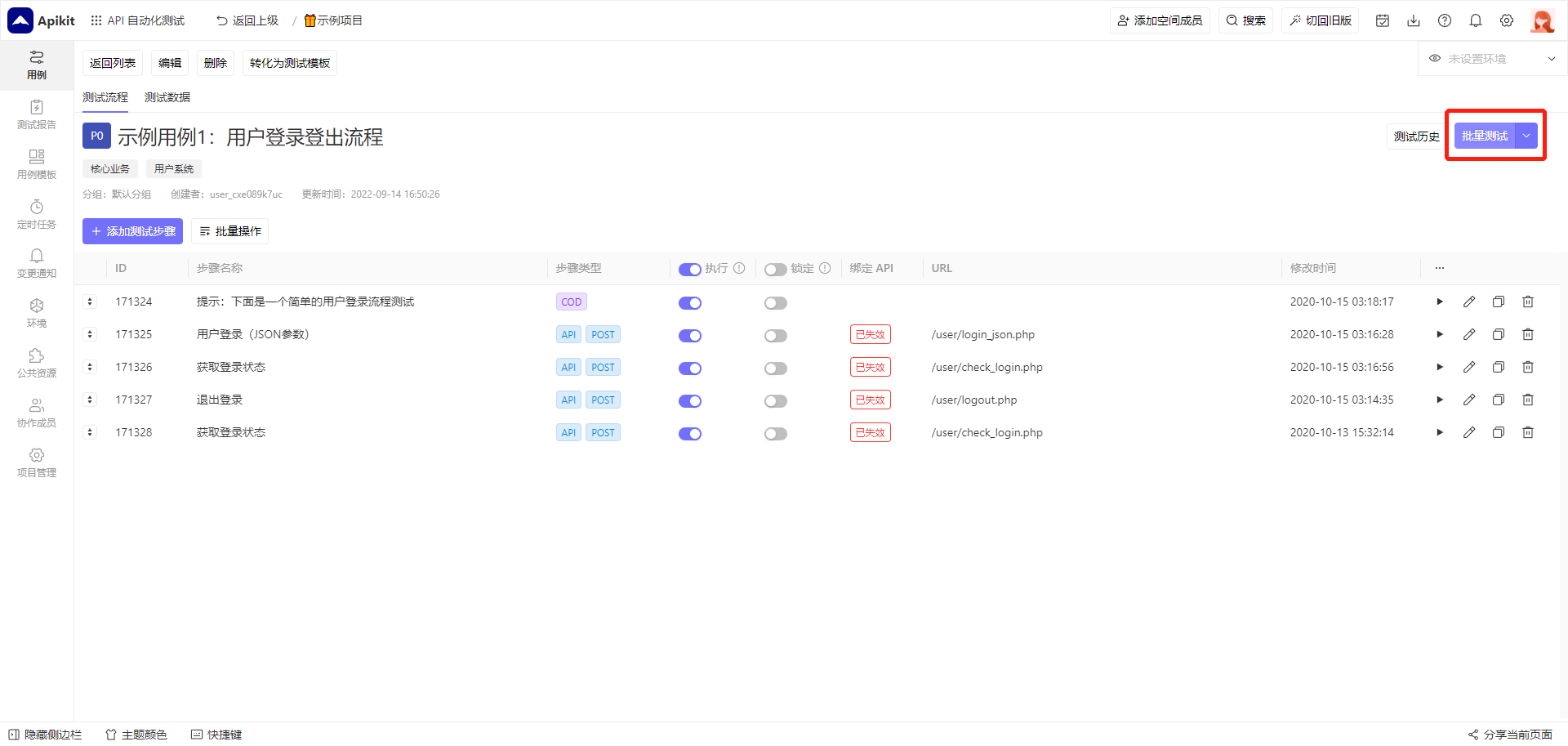Select the 用例 sidebar section
The width and height of the screenshot is (1568, 746).
[37, 65]
